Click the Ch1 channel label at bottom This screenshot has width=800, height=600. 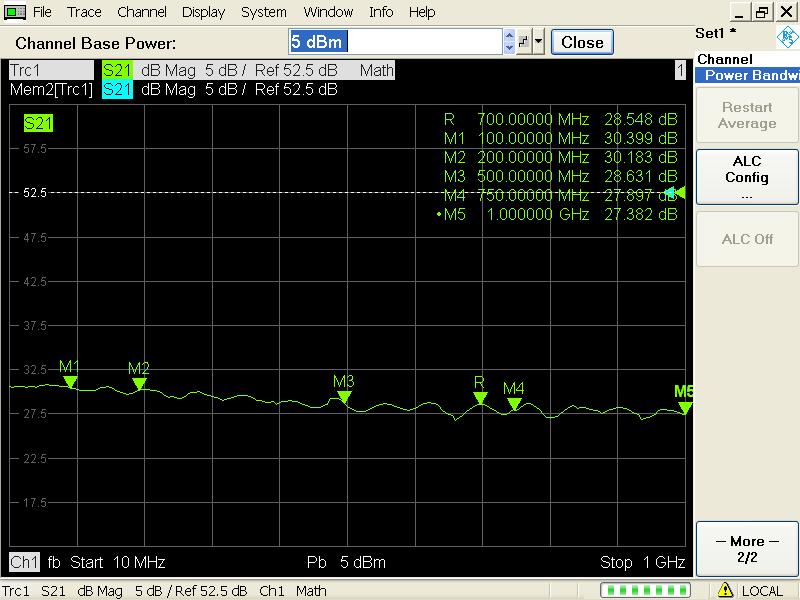(22, 561)
